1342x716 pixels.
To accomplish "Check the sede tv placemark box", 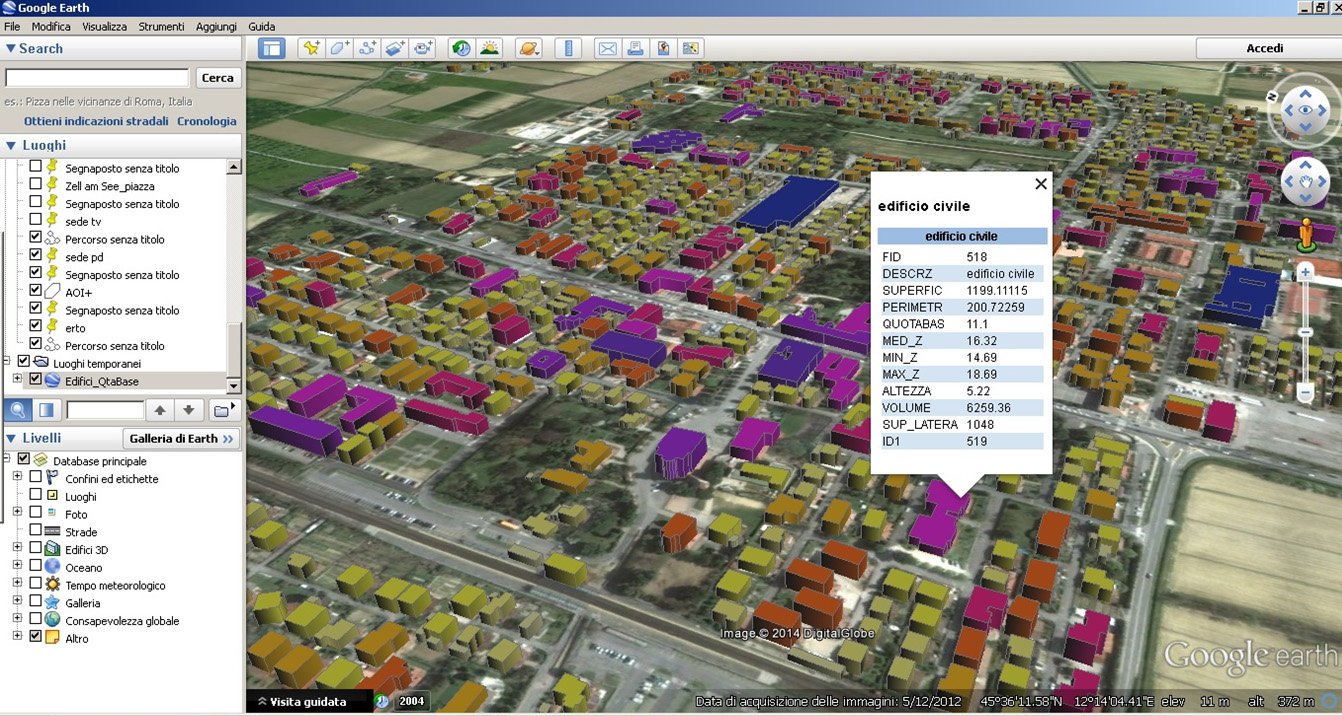I will click(36, 220).
